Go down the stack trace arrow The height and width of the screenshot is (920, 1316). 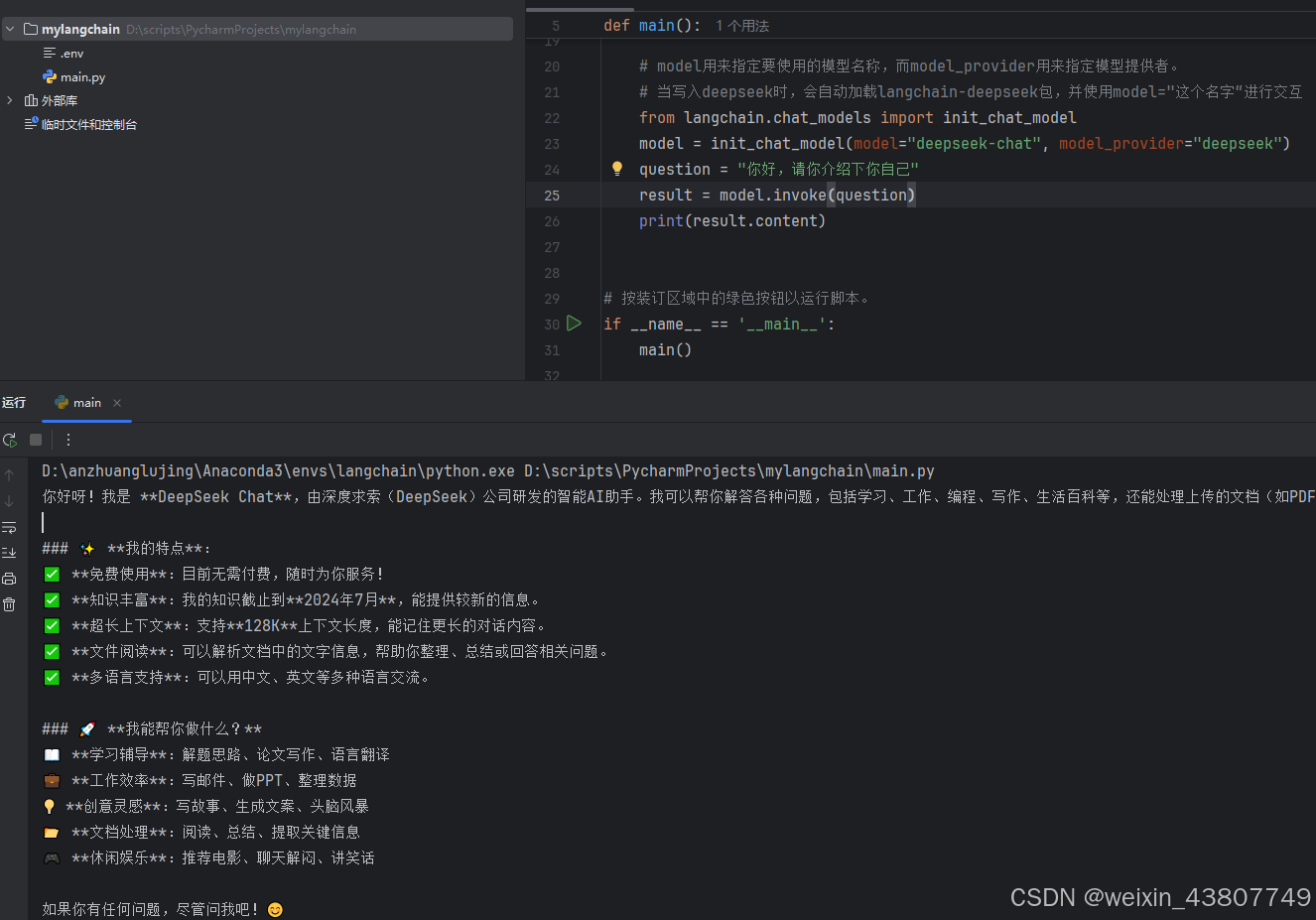coord(9,501)
